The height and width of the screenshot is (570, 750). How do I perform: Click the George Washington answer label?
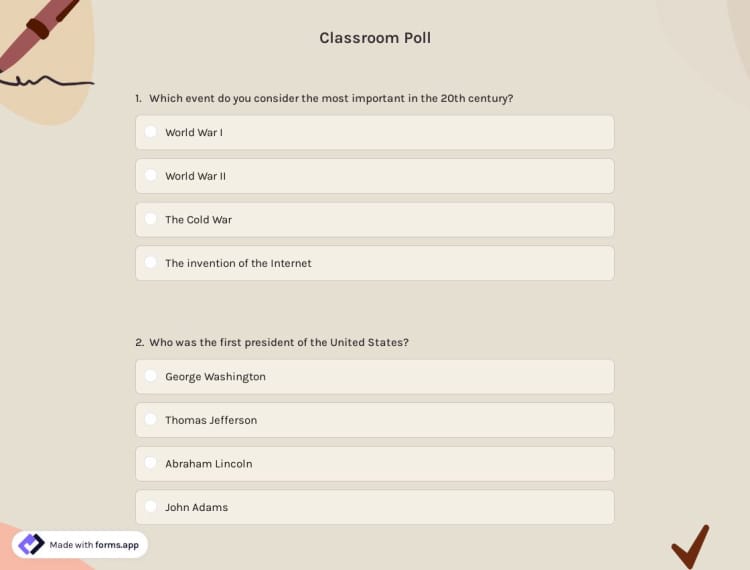[215, 376]
